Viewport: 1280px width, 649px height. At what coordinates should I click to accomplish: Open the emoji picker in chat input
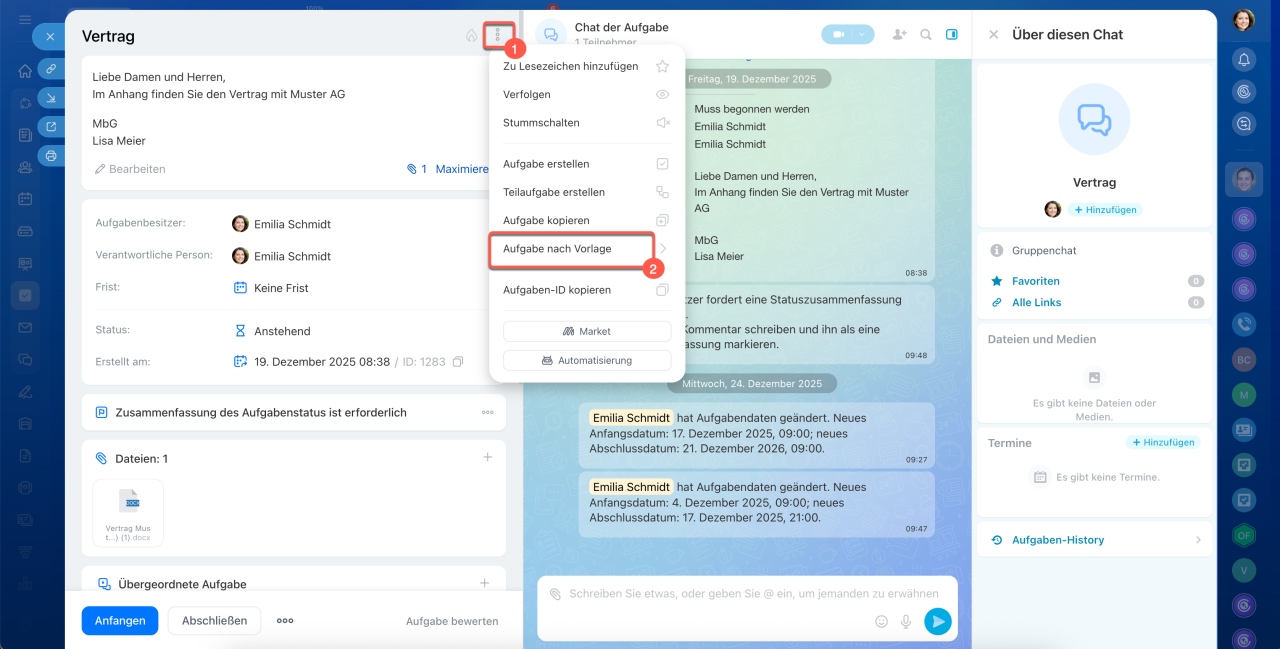[881, 621]
